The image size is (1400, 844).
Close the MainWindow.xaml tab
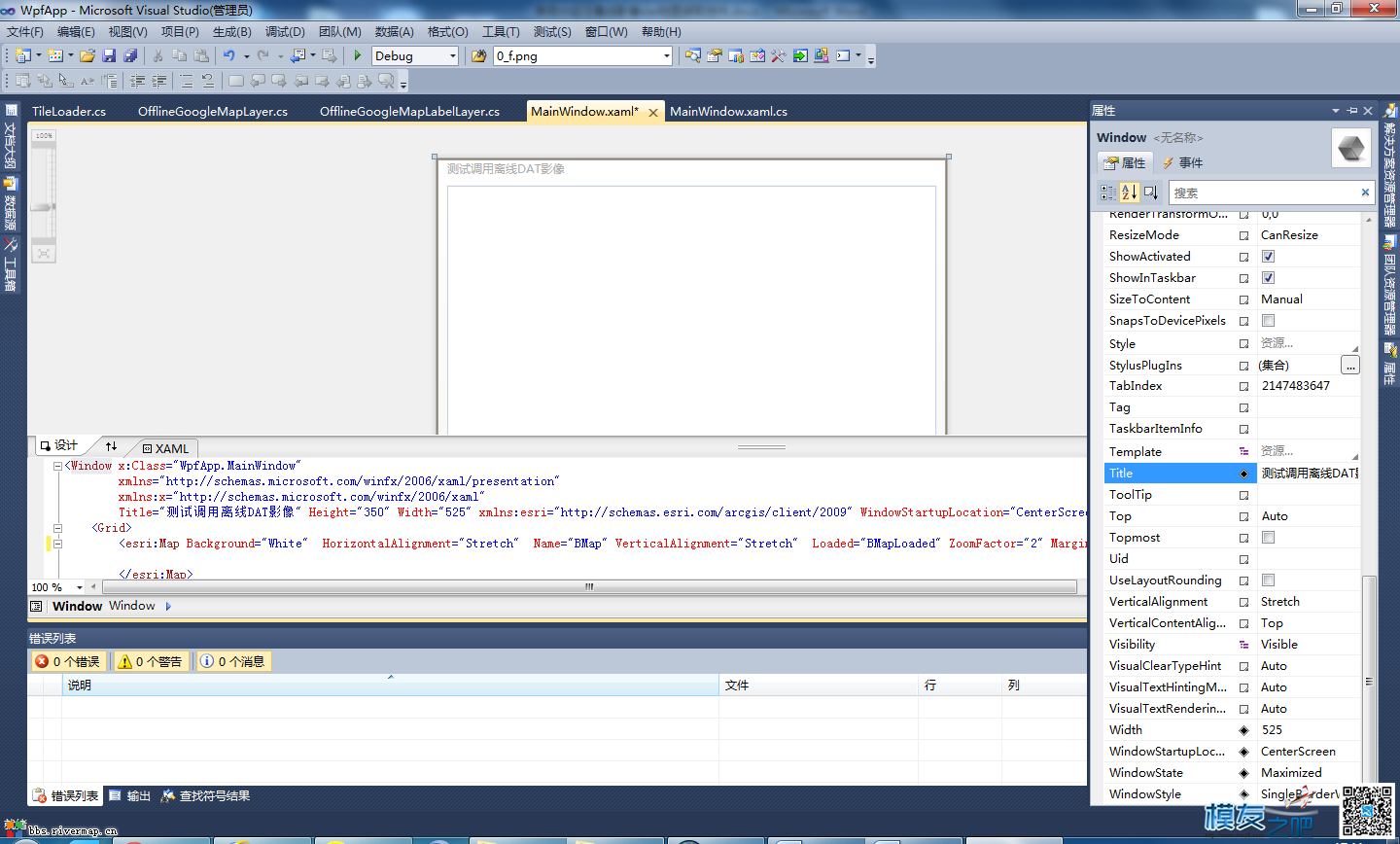point(653,113)
